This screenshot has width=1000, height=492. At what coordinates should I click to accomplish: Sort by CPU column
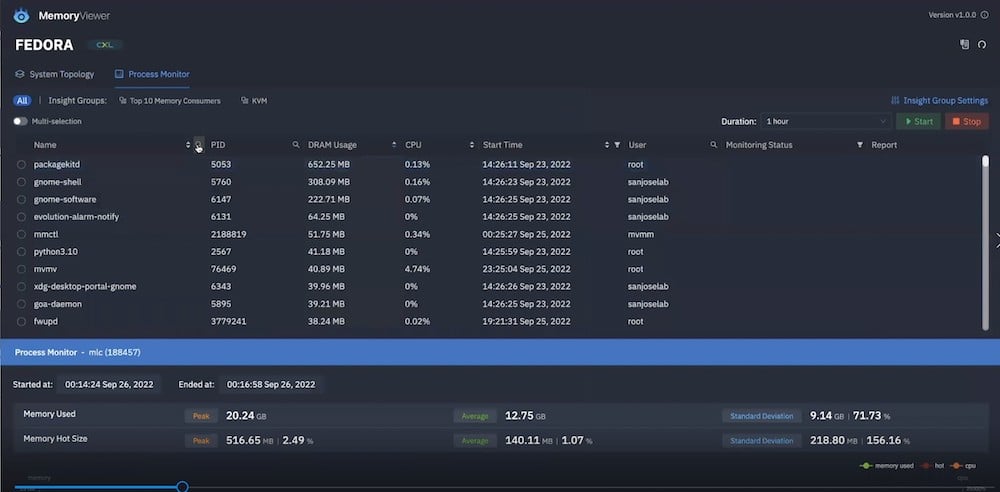point(471,145)
